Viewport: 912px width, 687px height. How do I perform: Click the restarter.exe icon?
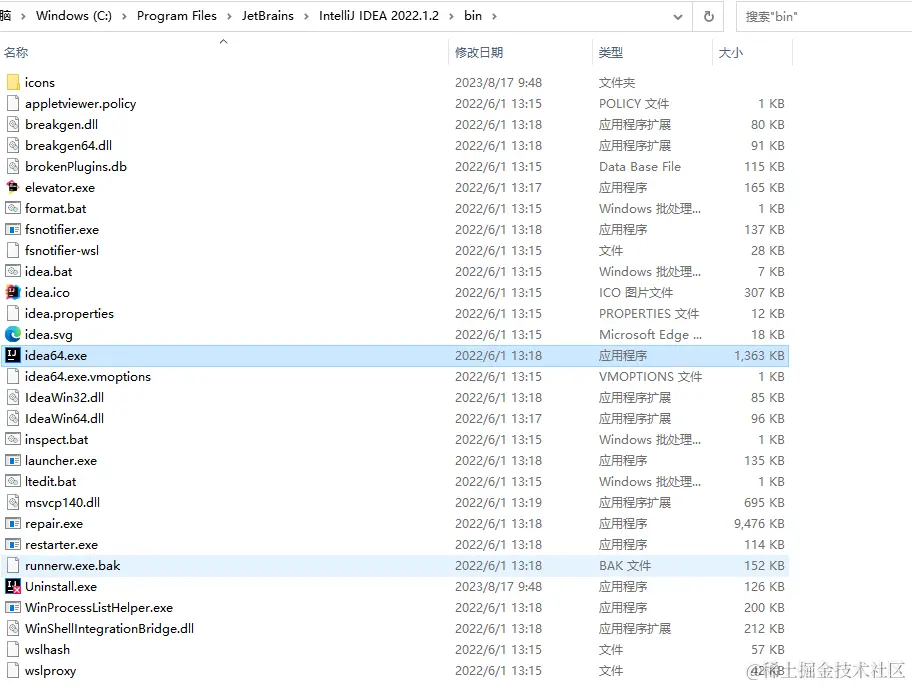[x=13, y=544]
